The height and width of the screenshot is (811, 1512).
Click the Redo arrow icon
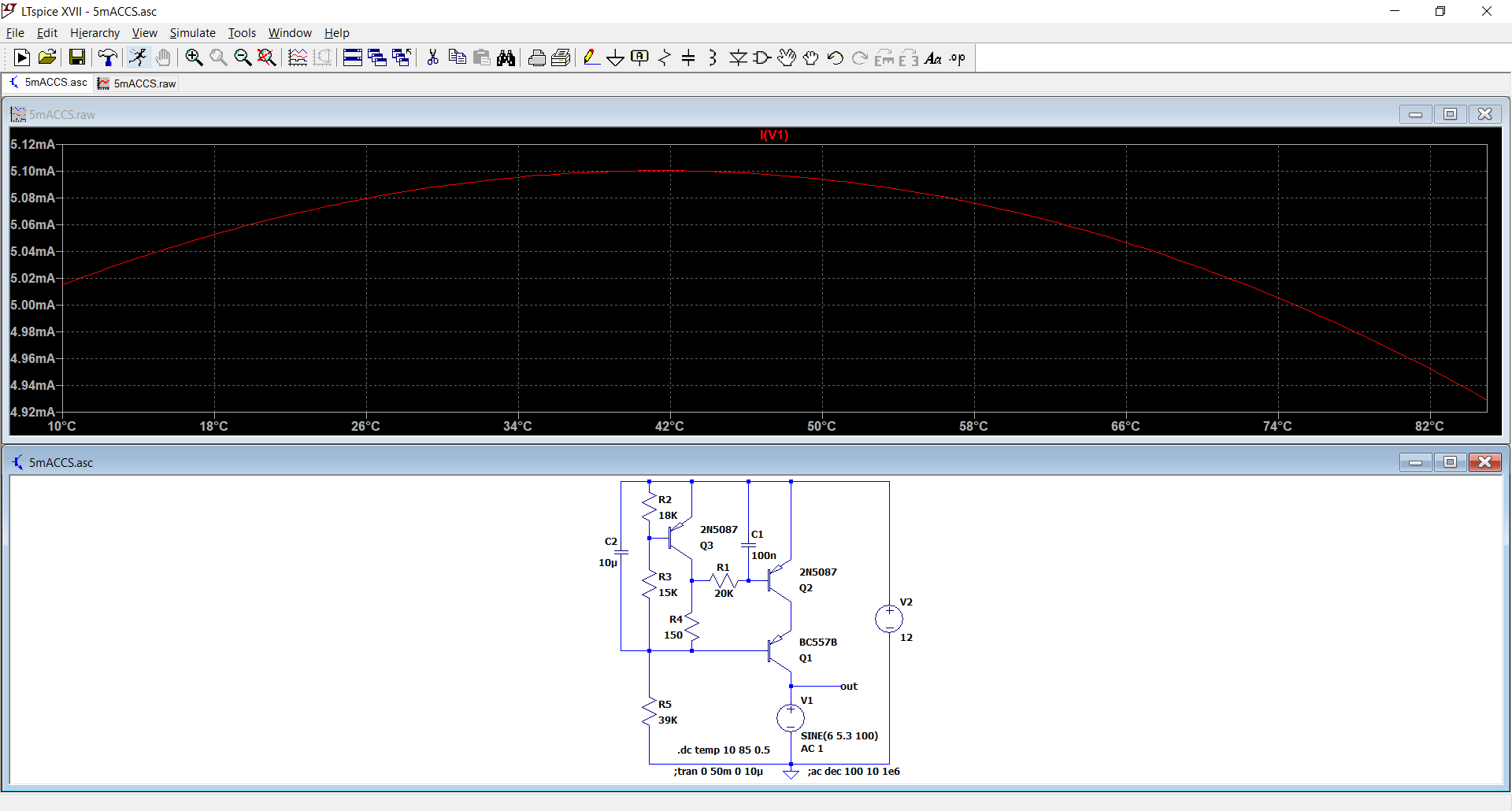(x=860, y=57)
